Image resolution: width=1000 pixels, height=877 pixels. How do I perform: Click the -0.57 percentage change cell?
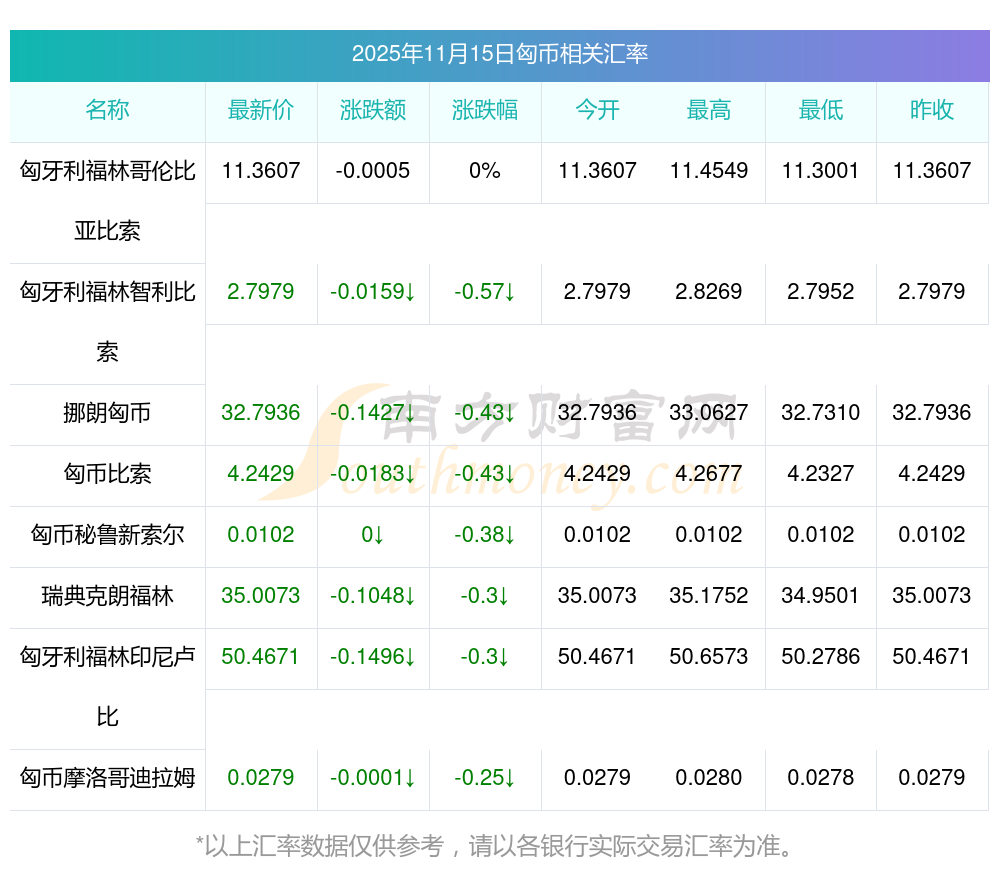pos(485,292)
